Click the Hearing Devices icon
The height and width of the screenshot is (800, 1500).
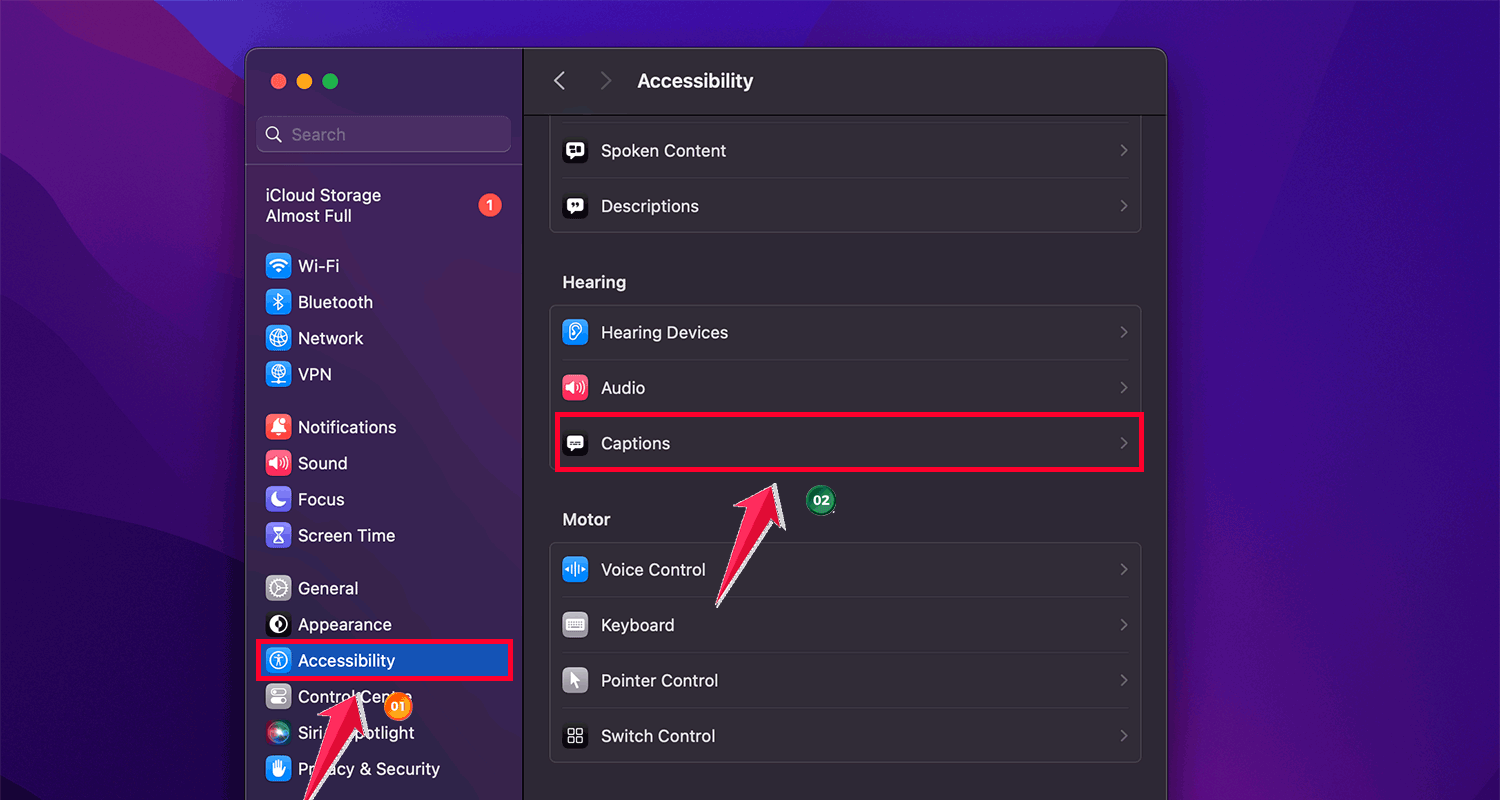point(575,332)
